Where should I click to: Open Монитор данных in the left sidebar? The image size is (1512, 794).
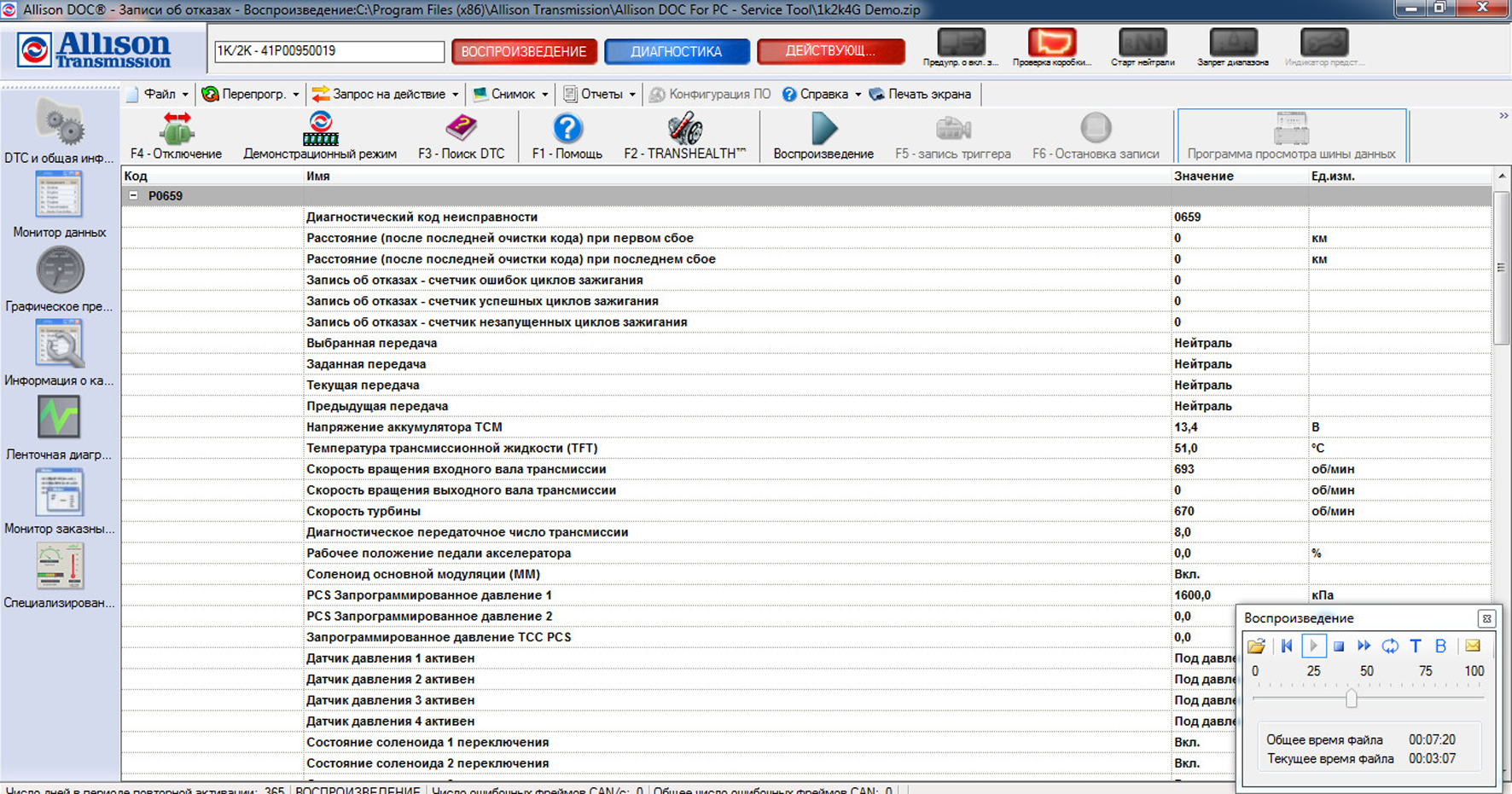tap(59, 195)
